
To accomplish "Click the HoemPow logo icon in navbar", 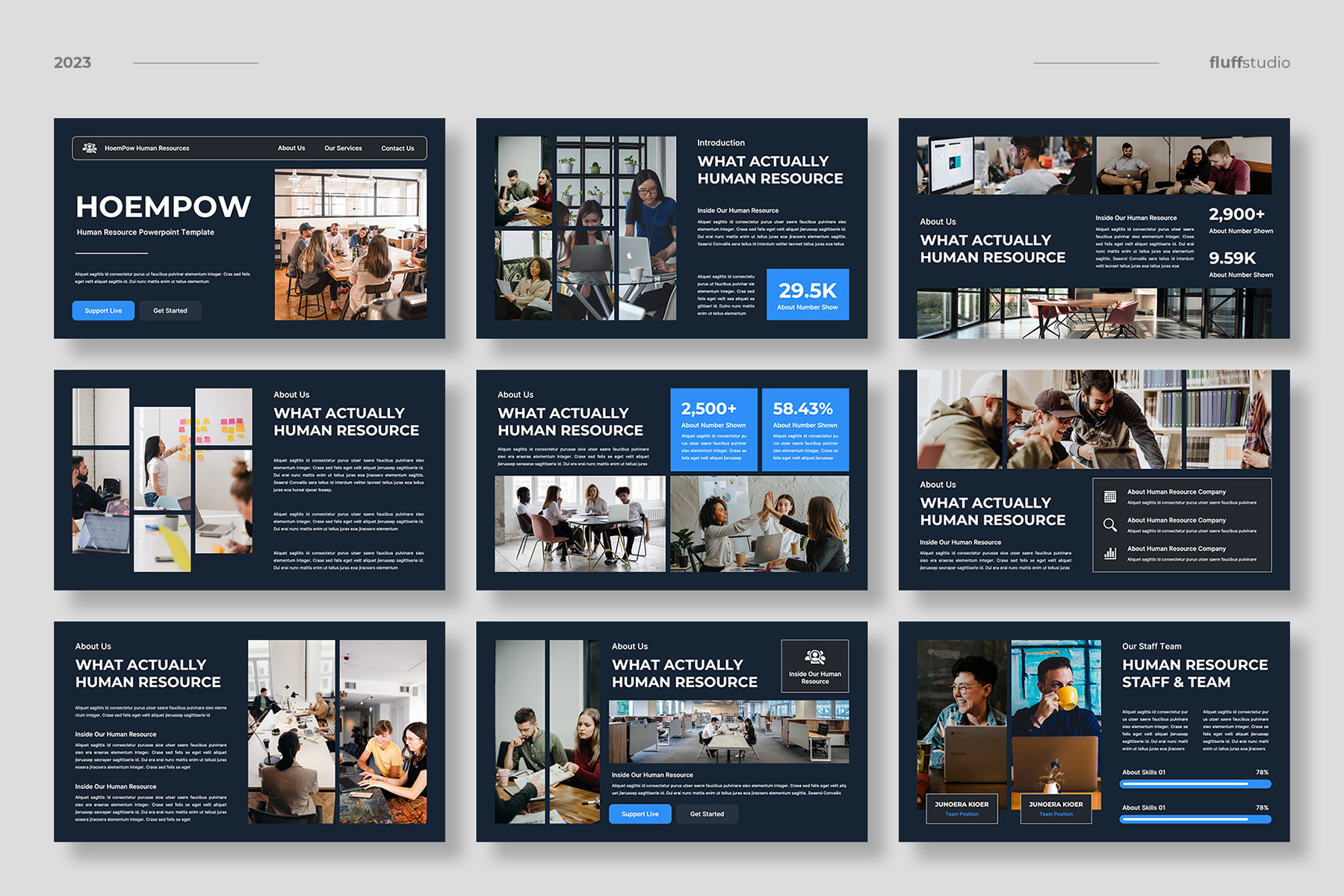I will 90,148.
